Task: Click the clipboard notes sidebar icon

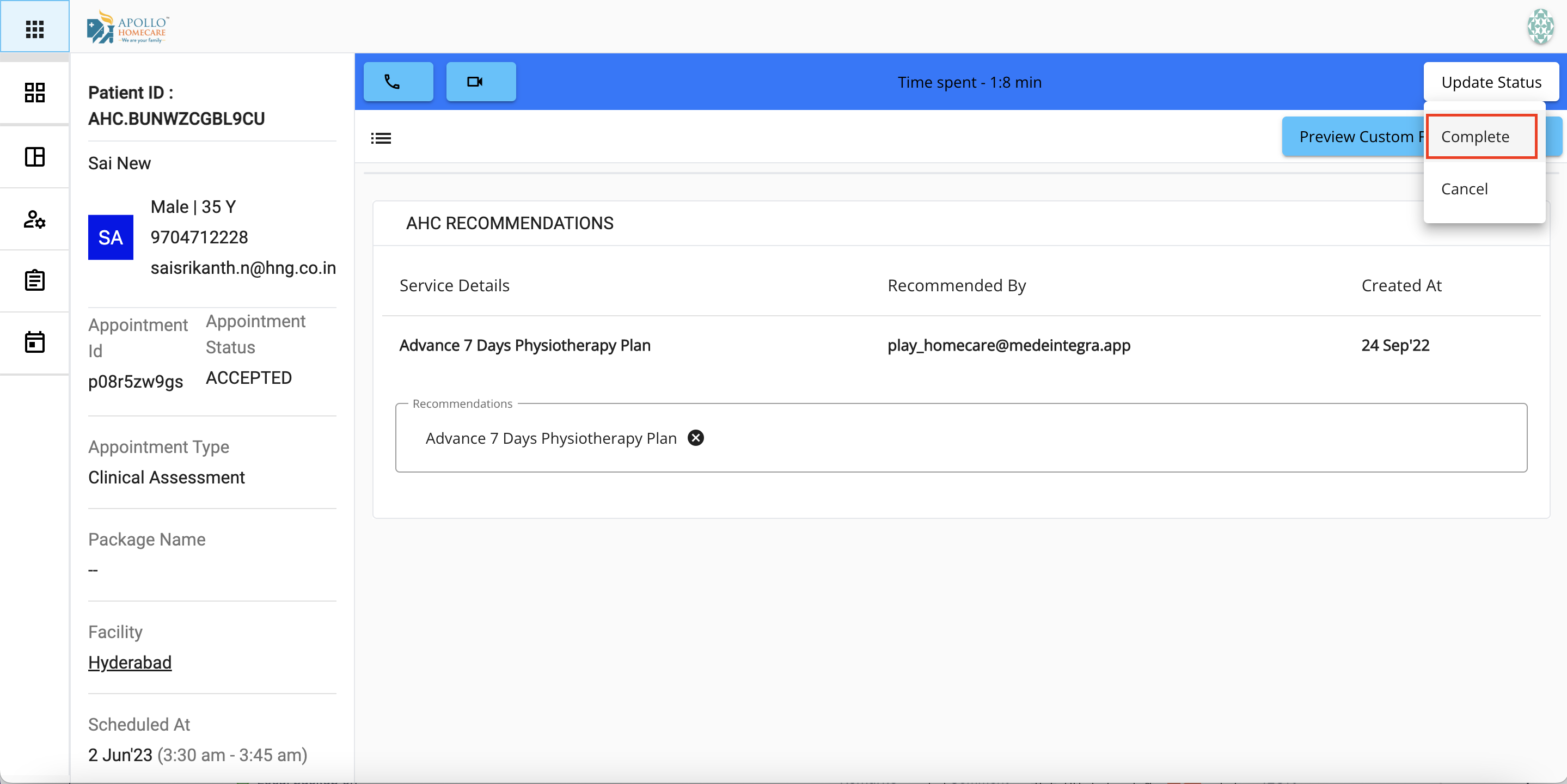Action: pos(35,280)
